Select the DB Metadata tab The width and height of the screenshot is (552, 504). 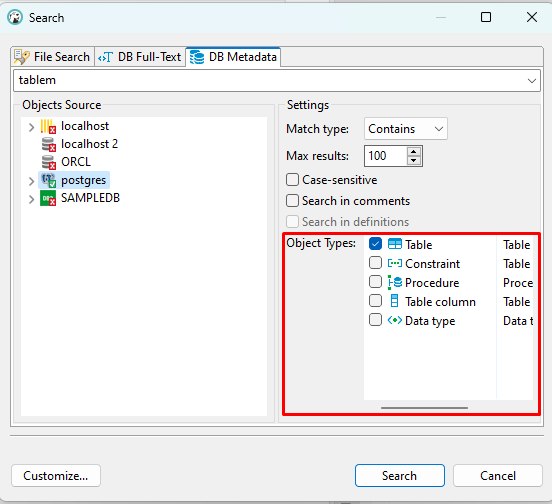[x=233, y=57]
